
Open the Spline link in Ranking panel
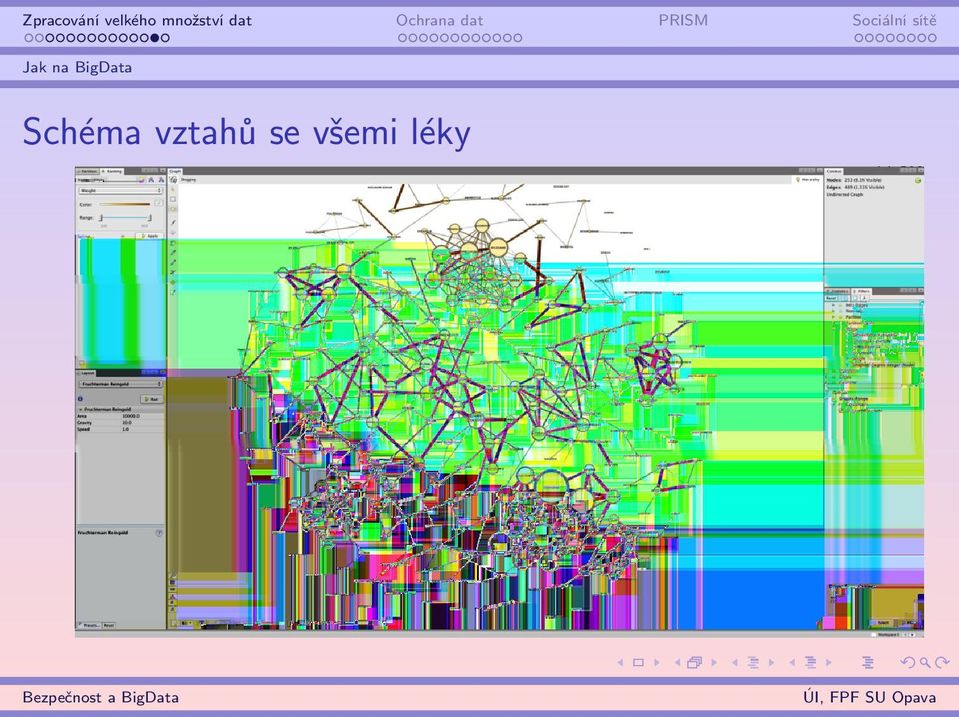tap(83, 236)
